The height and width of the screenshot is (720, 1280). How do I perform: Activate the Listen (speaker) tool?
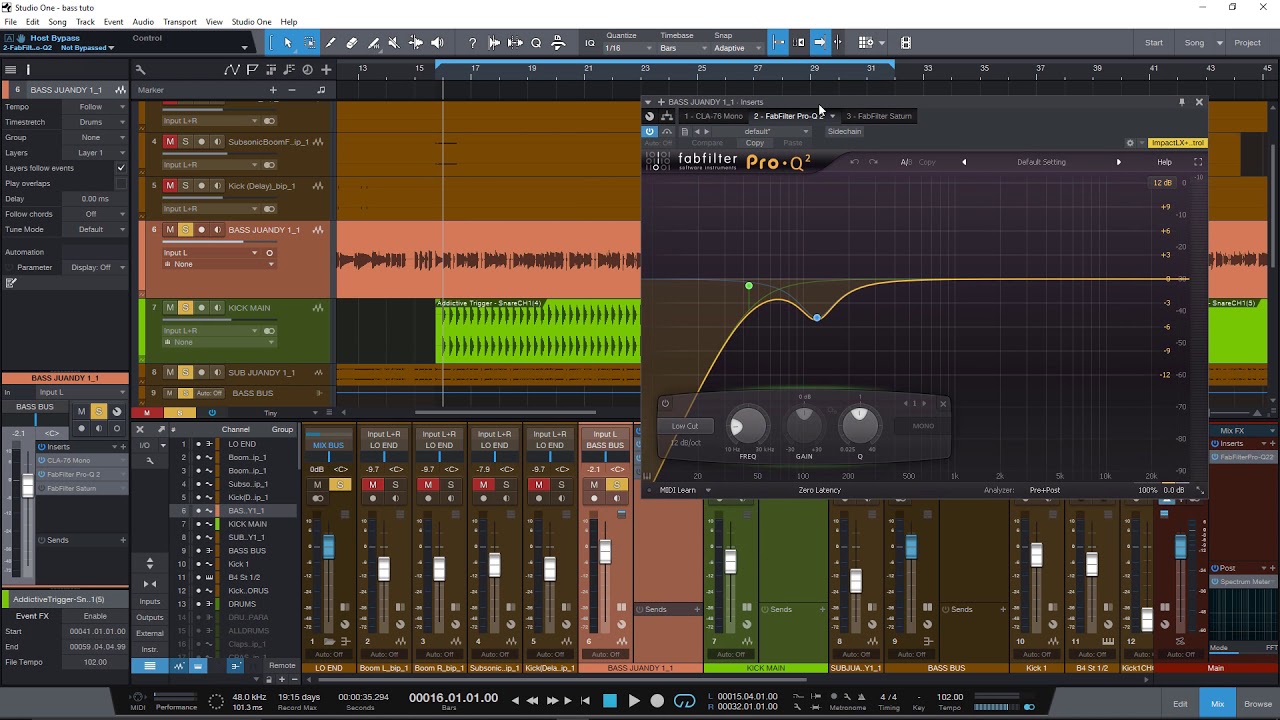(x=437, y=43)
